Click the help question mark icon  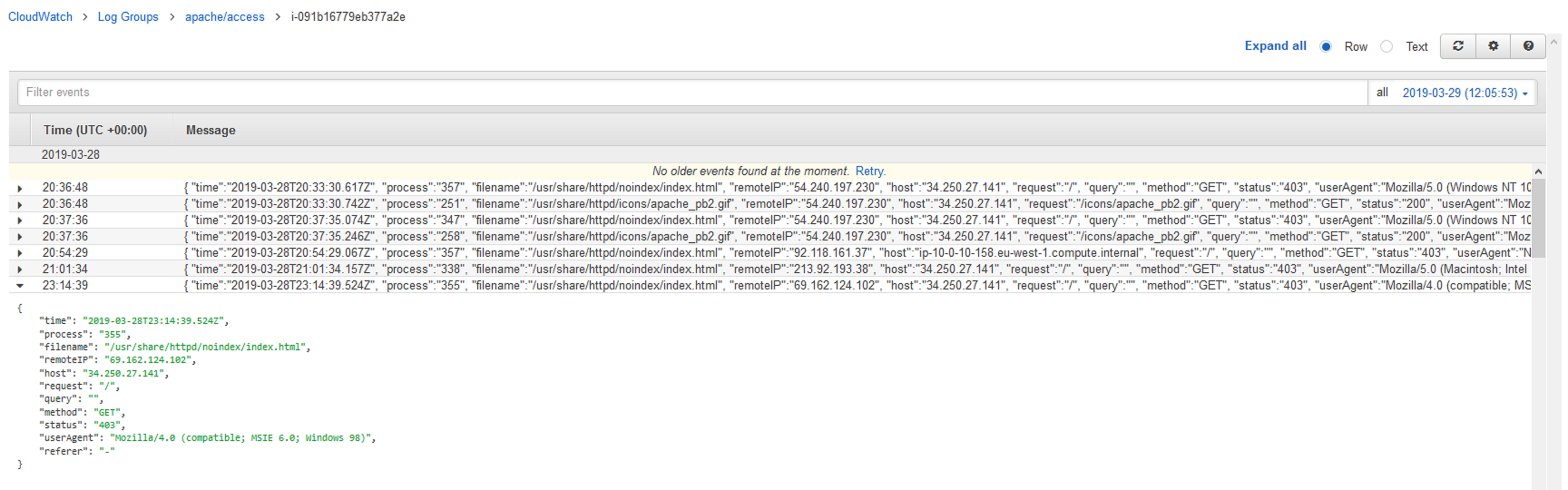coord(1528,46)
